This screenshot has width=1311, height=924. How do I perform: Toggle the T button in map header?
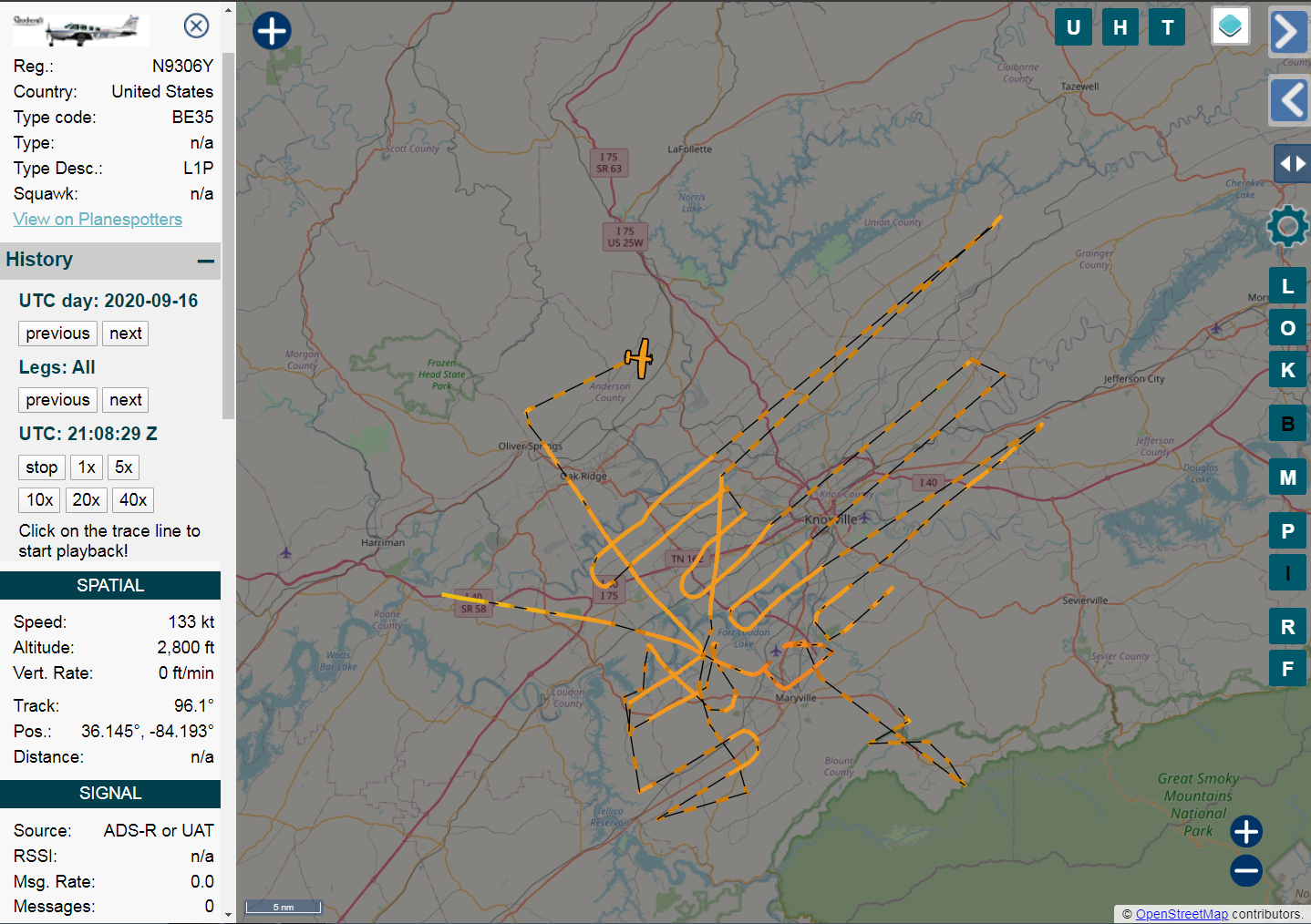[1167, 27]
